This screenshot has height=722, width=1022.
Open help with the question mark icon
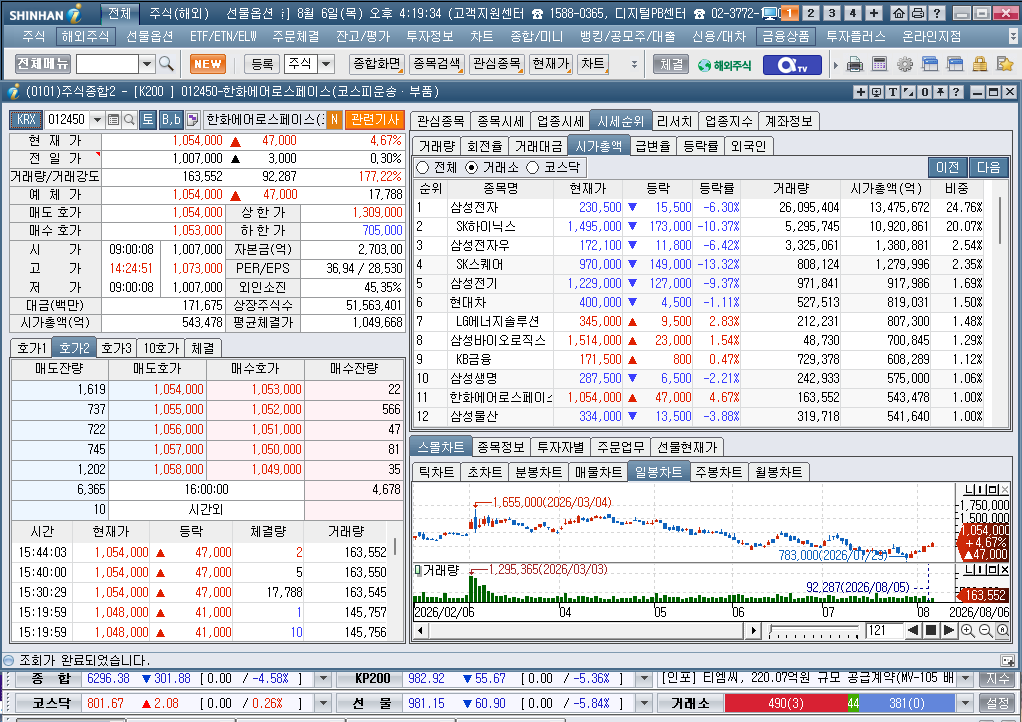937,13
